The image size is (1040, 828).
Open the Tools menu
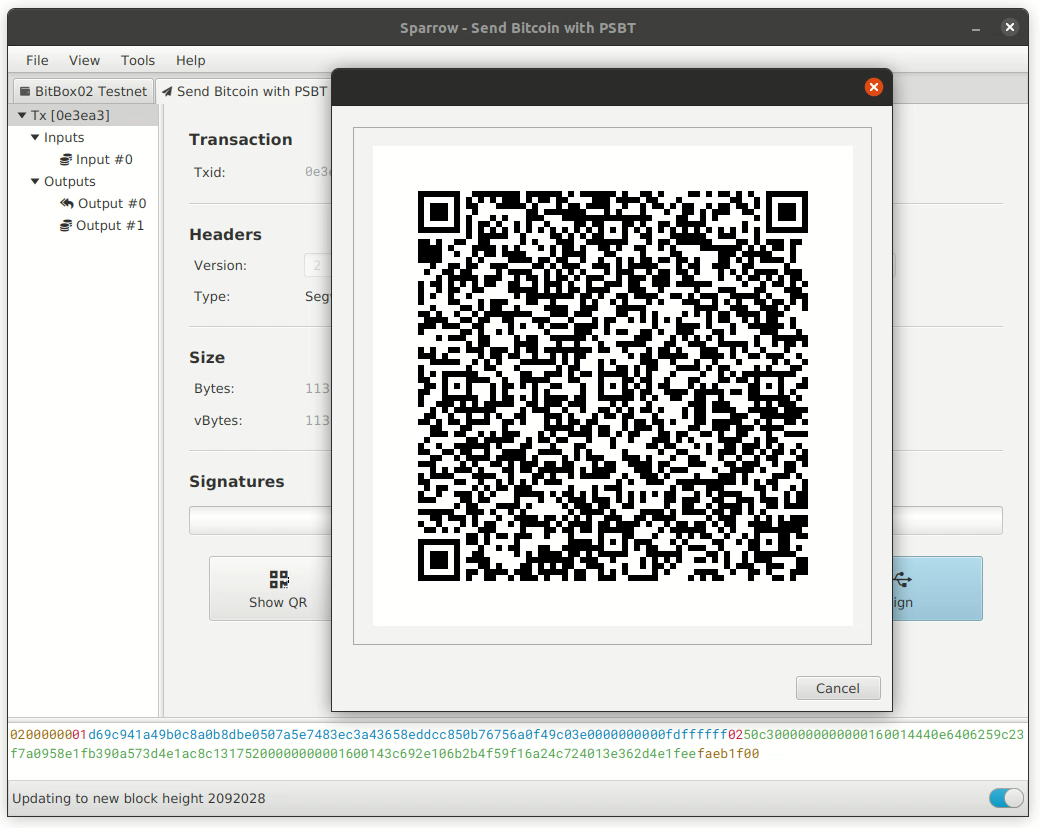coord(137,60)
